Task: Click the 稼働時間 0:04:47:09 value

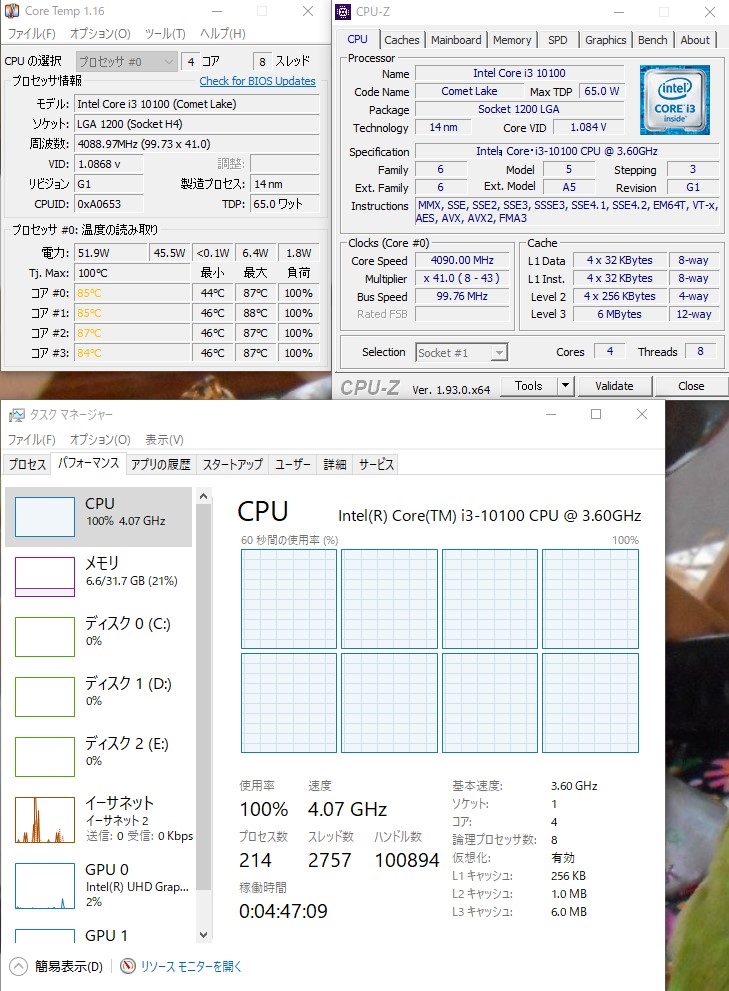Action: click(283, 911)
